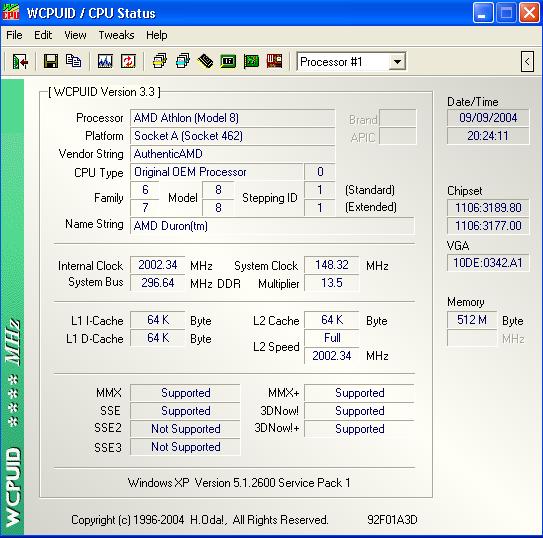Click chipset value 1106:3189.80
543x538 pixels.
pyautogui.click(x=488, y=208)
